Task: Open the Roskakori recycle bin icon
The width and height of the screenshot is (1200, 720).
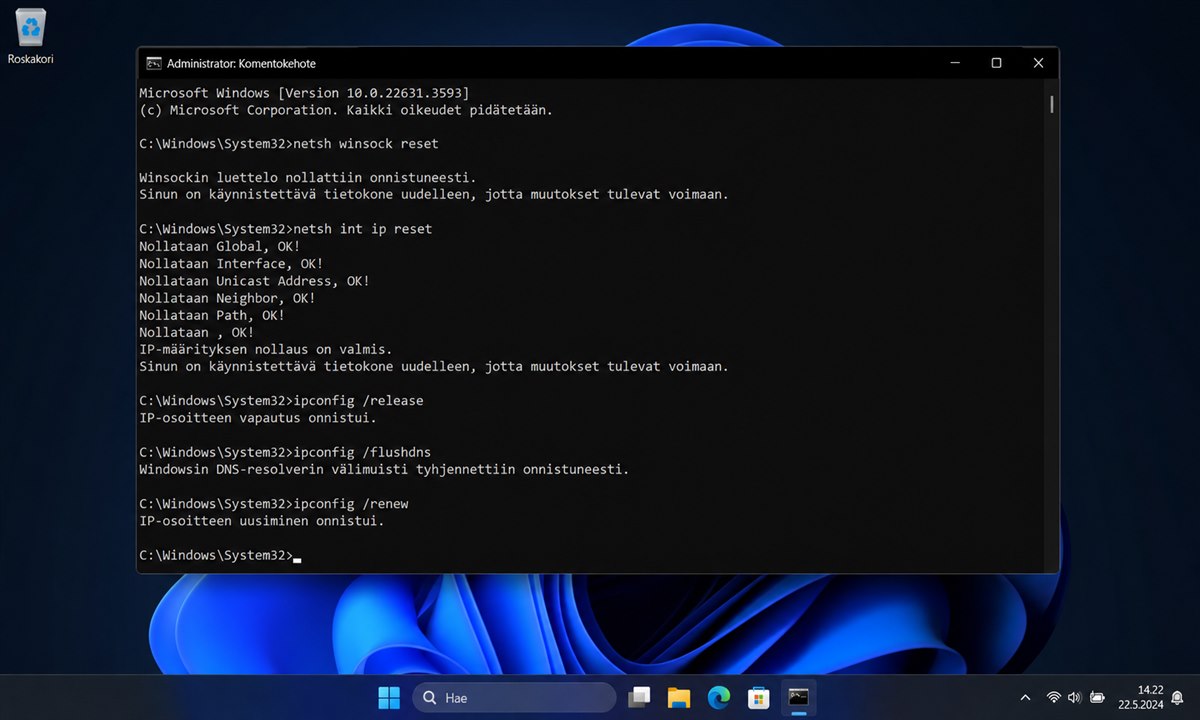Action: click(30, 37)
